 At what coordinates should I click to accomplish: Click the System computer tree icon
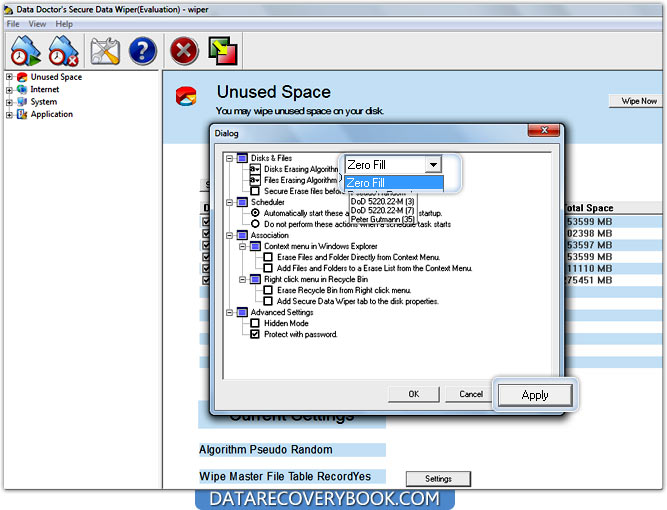pos(22,102)
